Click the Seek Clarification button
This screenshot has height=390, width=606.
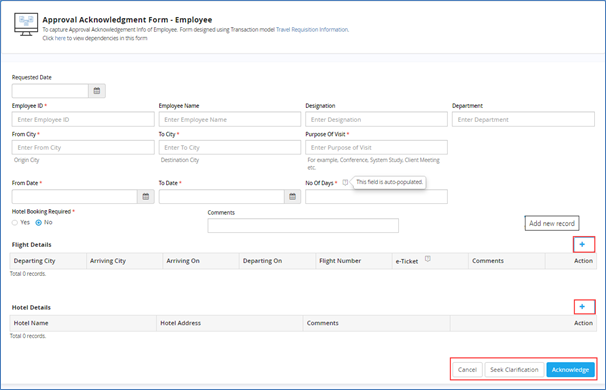514,370
